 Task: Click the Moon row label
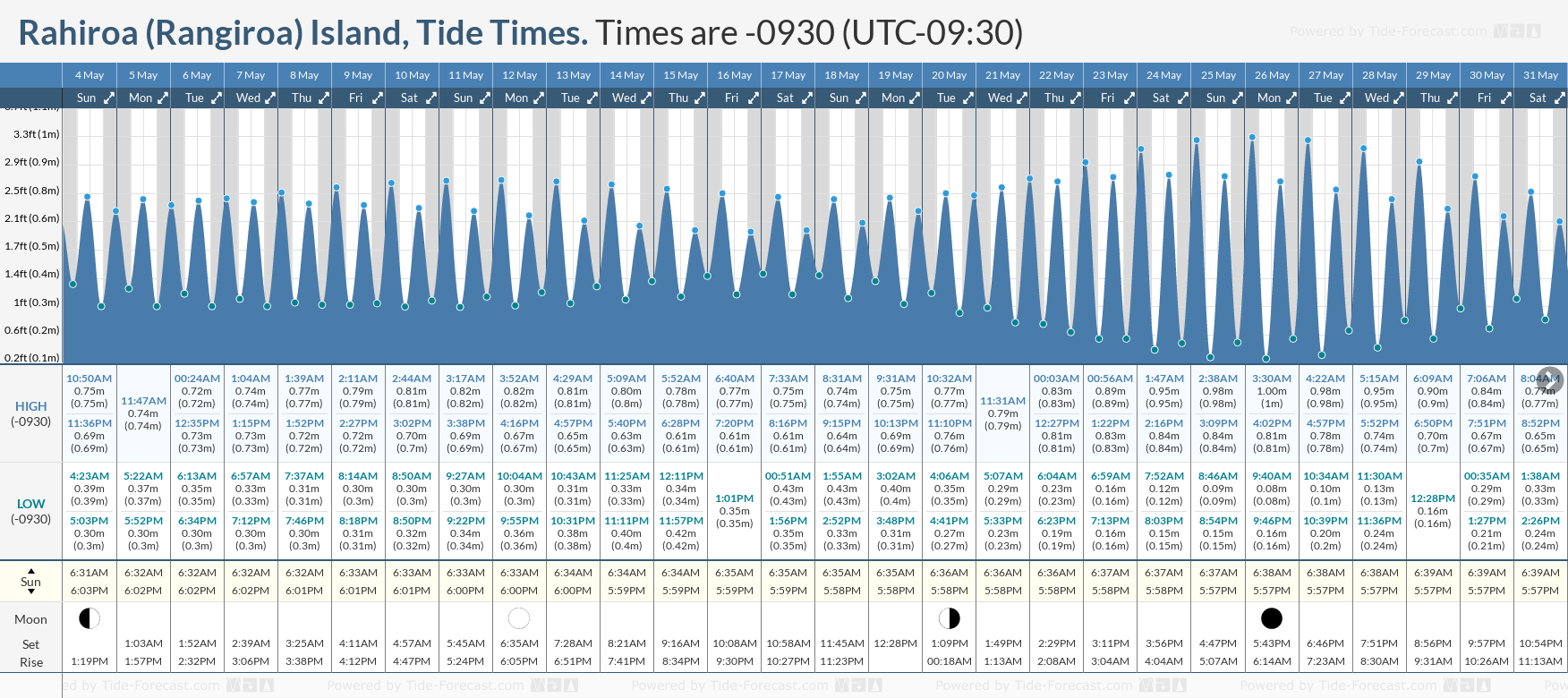click(x=31, y=619)
